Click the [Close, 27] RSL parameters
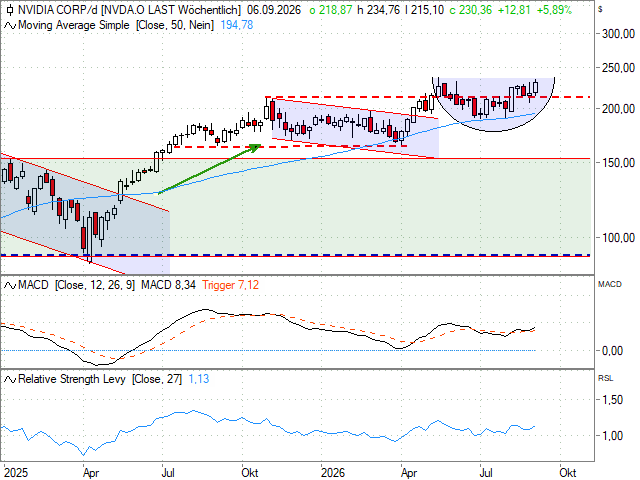The height and width of the screenshot is (480, 640). (157, 379)
